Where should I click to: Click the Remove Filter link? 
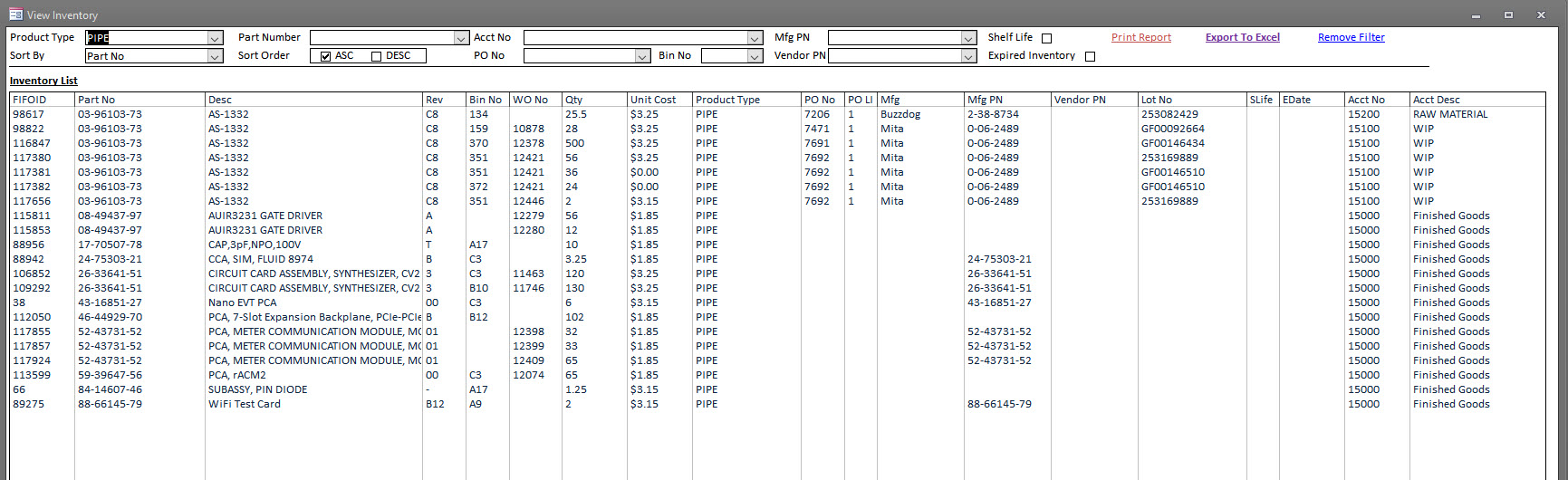(1352, 37)
